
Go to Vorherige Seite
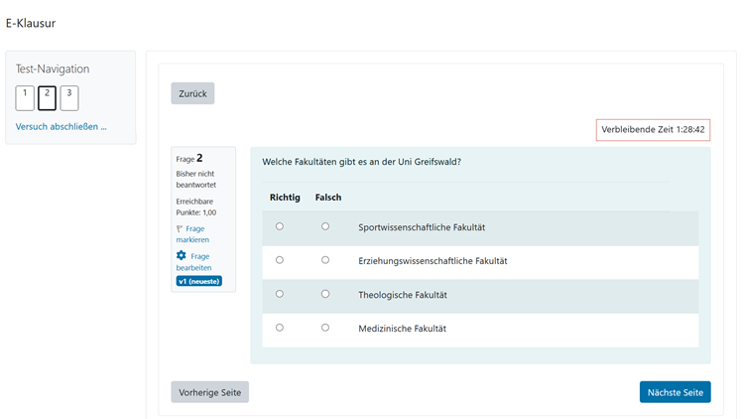coord(210,392)
